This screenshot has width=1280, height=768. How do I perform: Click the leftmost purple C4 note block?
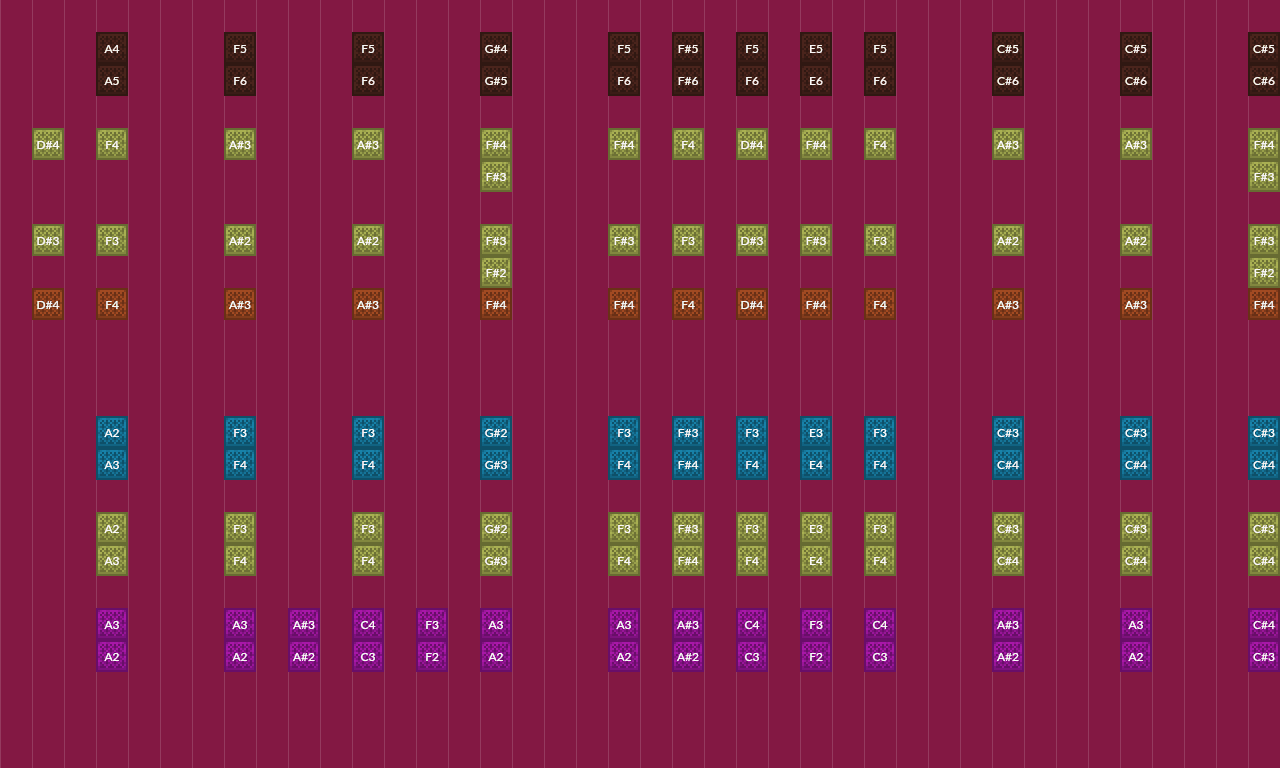pos(368,625)
